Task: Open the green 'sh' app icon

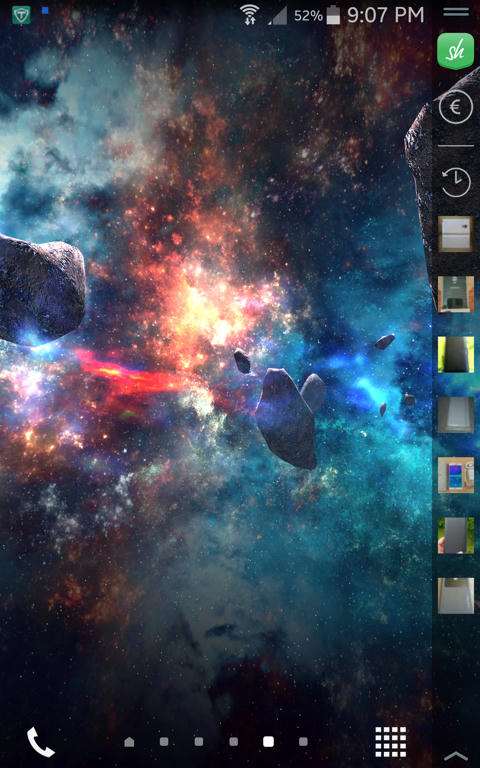Action: tap(456, 51)
